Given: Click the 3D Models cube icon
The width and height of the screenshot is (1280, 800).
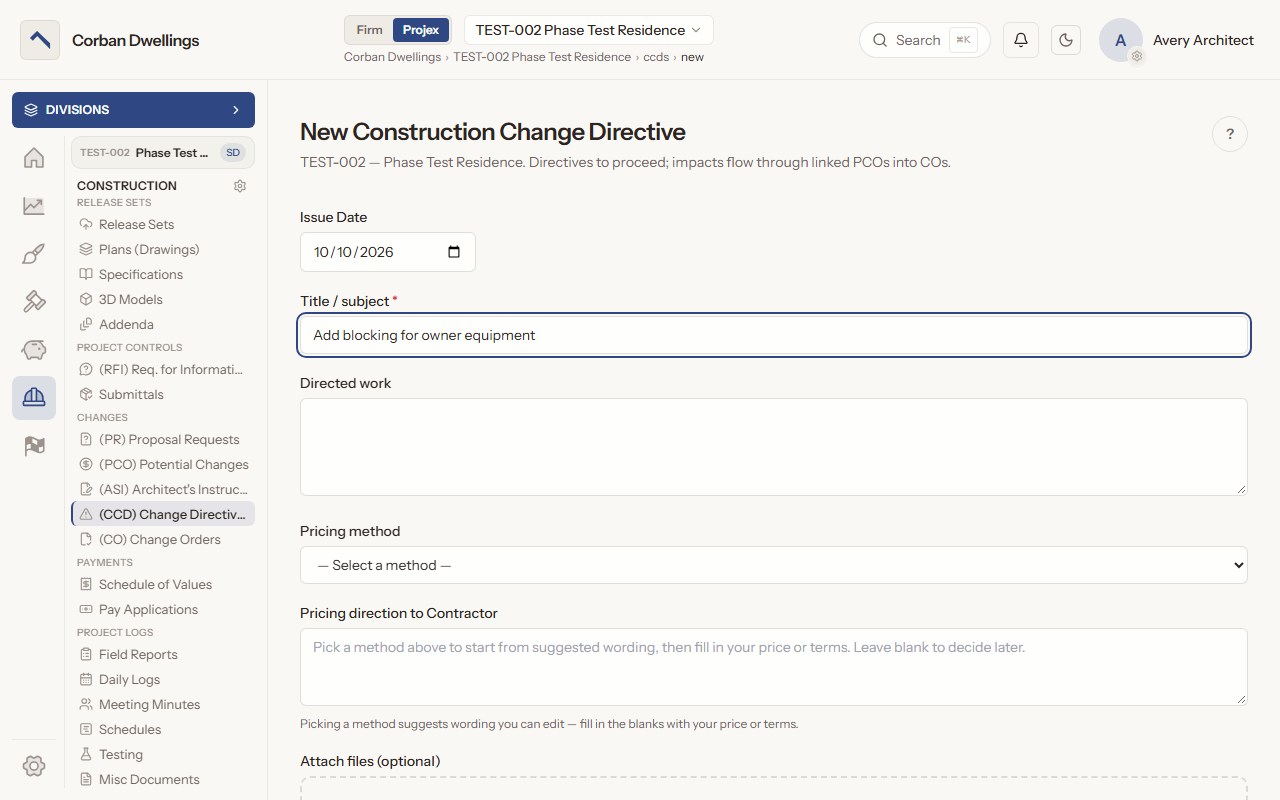Looking at the screenshot, I should (x=86, y=300).
